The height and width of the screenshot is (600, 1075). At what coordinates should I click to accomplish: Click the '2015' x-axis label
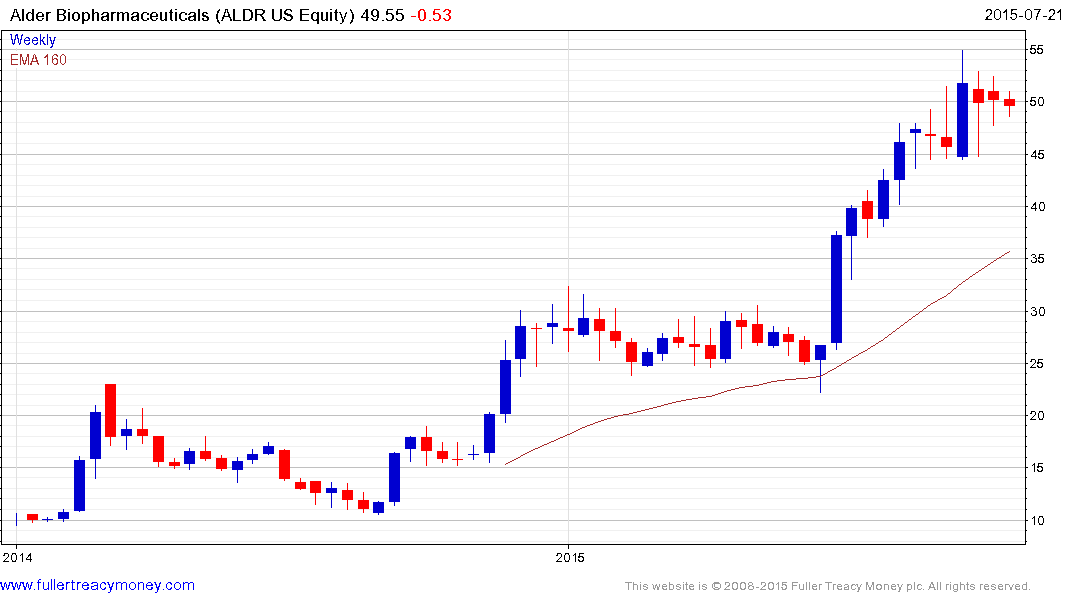(x=570, y=557)
